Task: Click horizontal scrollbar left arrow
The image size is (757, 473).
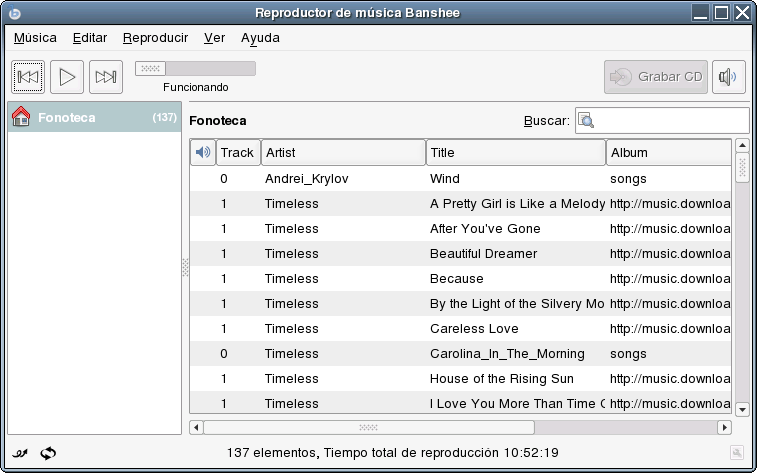Action: [196, 427]
